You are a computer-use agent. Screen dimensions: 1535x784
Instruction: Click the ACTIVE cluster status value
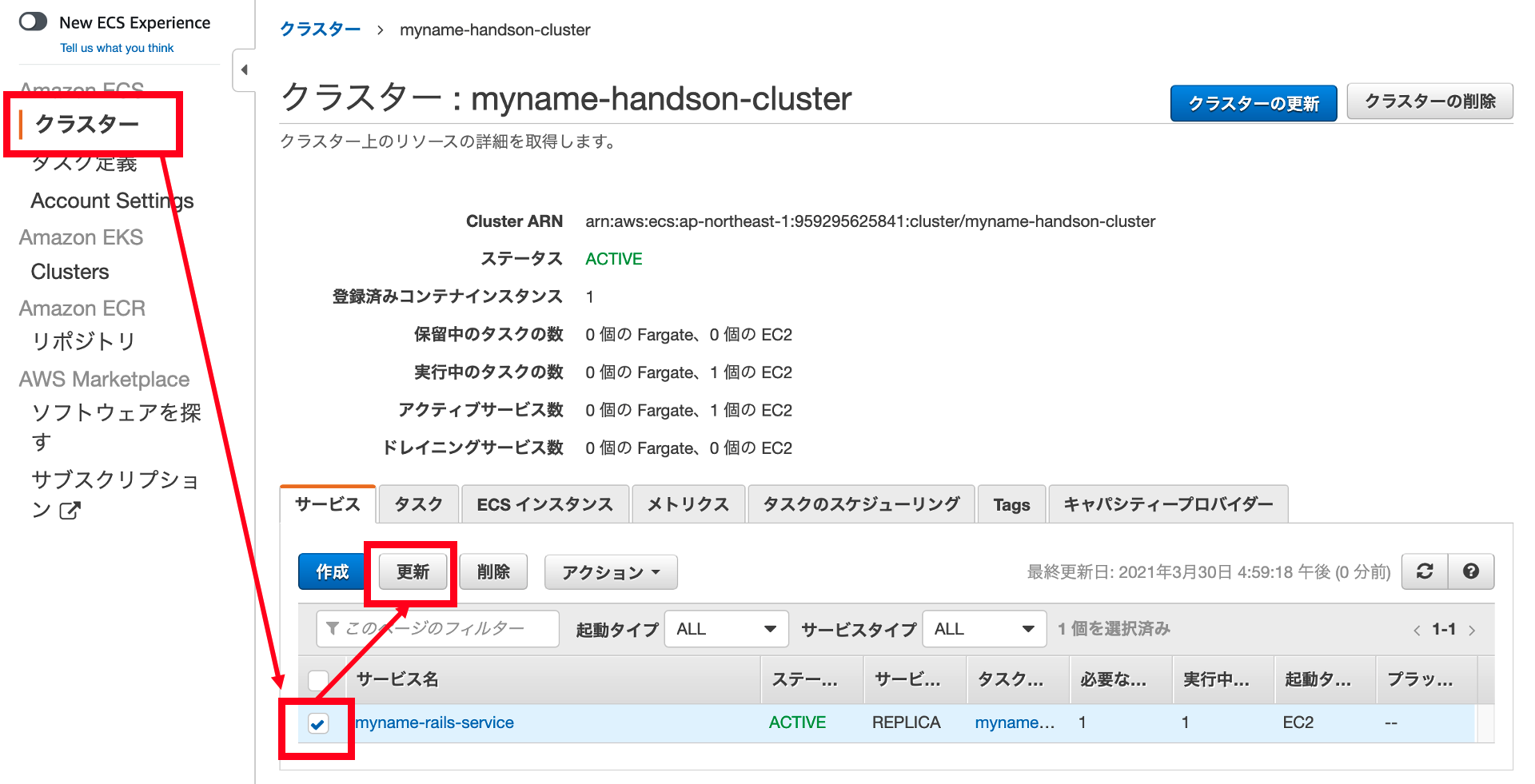coord(614,259)
